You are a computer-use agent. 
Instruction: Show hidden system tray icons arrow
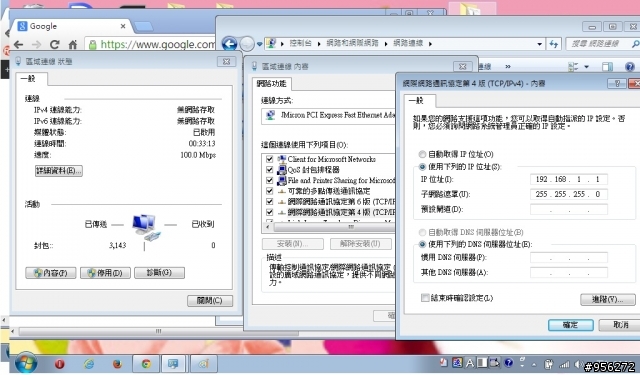534,364
